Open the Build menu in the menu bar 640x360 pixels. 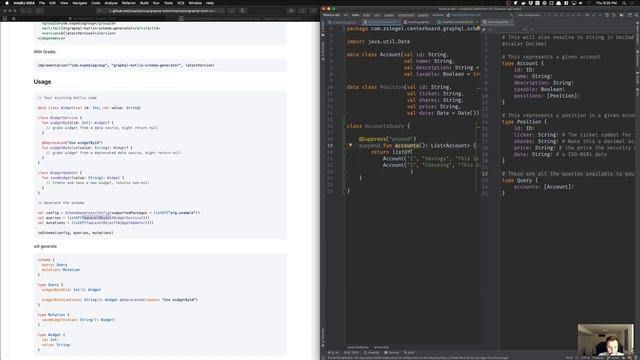[x=144, y=3]
